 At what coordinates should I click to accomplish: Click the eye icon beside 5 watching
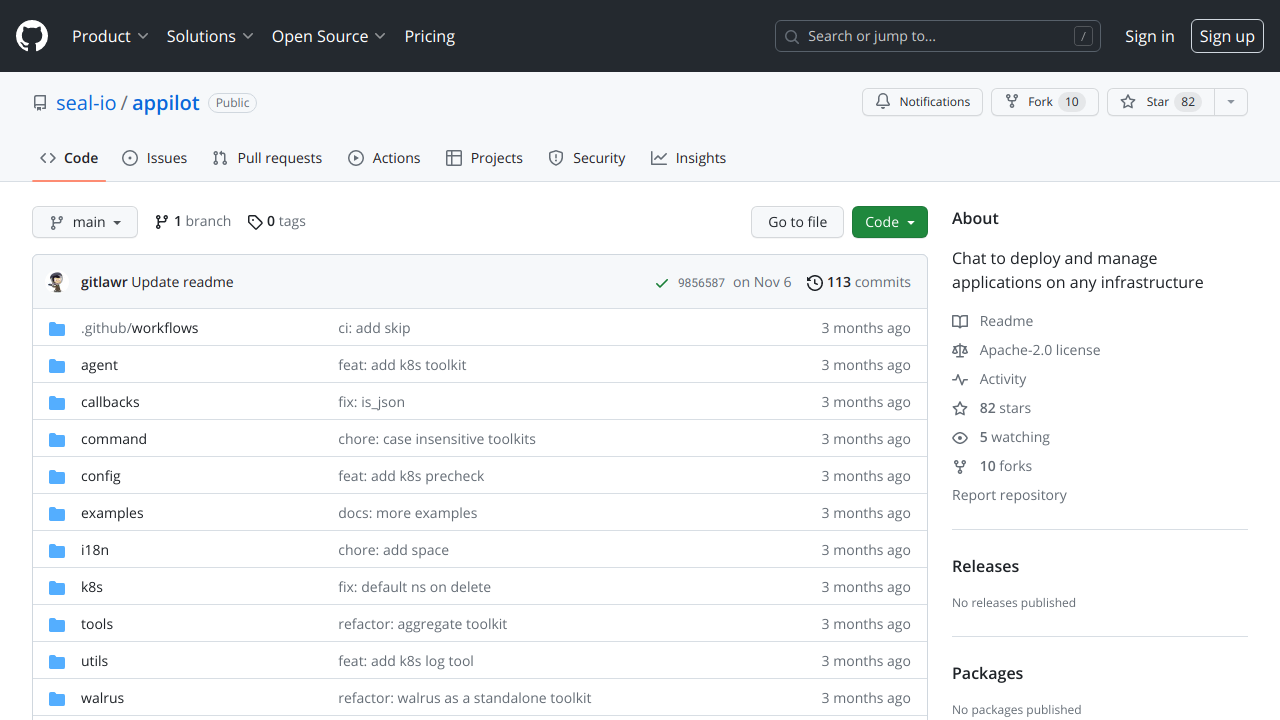(x=960, y=437)
